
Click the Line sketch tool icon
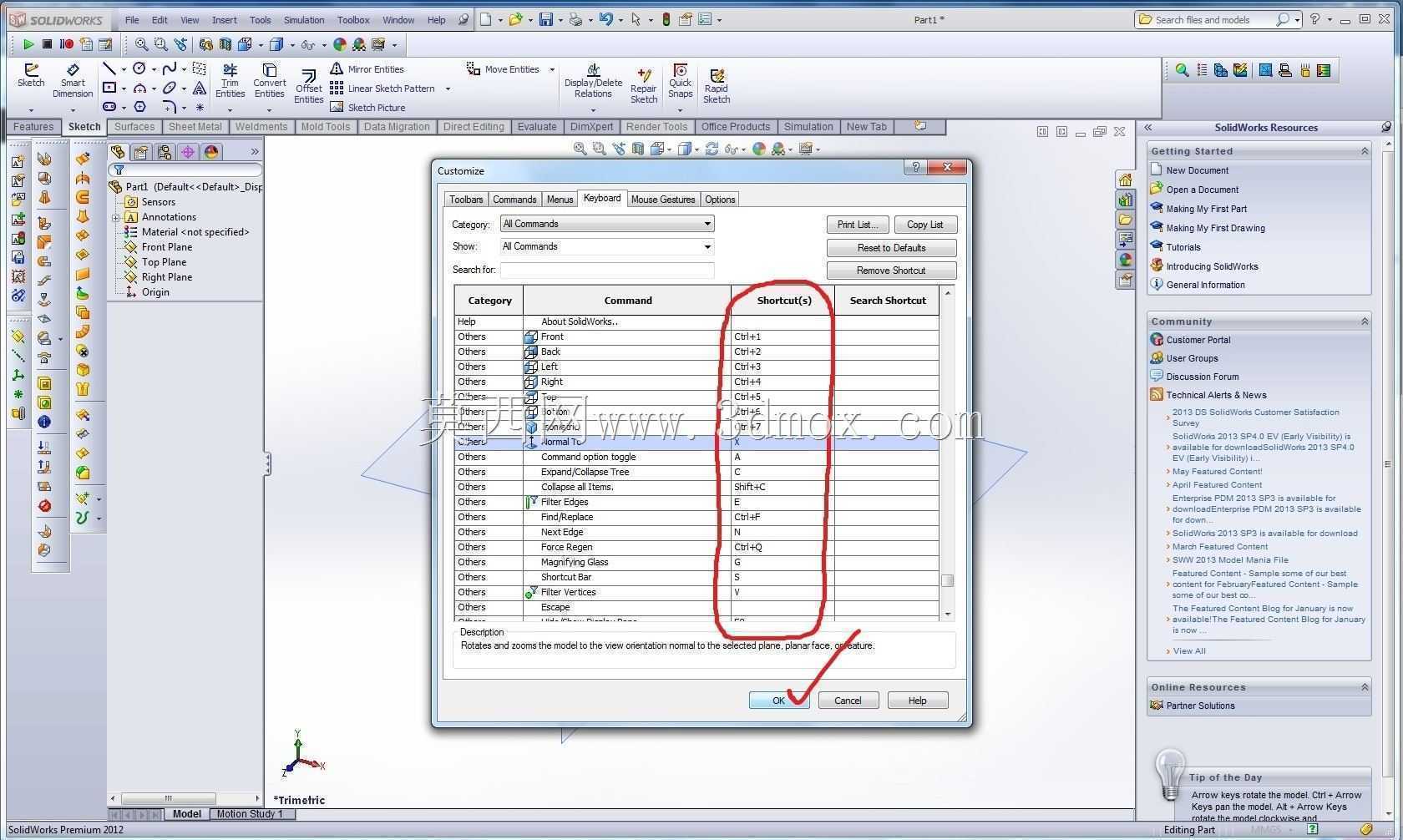(x=109, y=68)
